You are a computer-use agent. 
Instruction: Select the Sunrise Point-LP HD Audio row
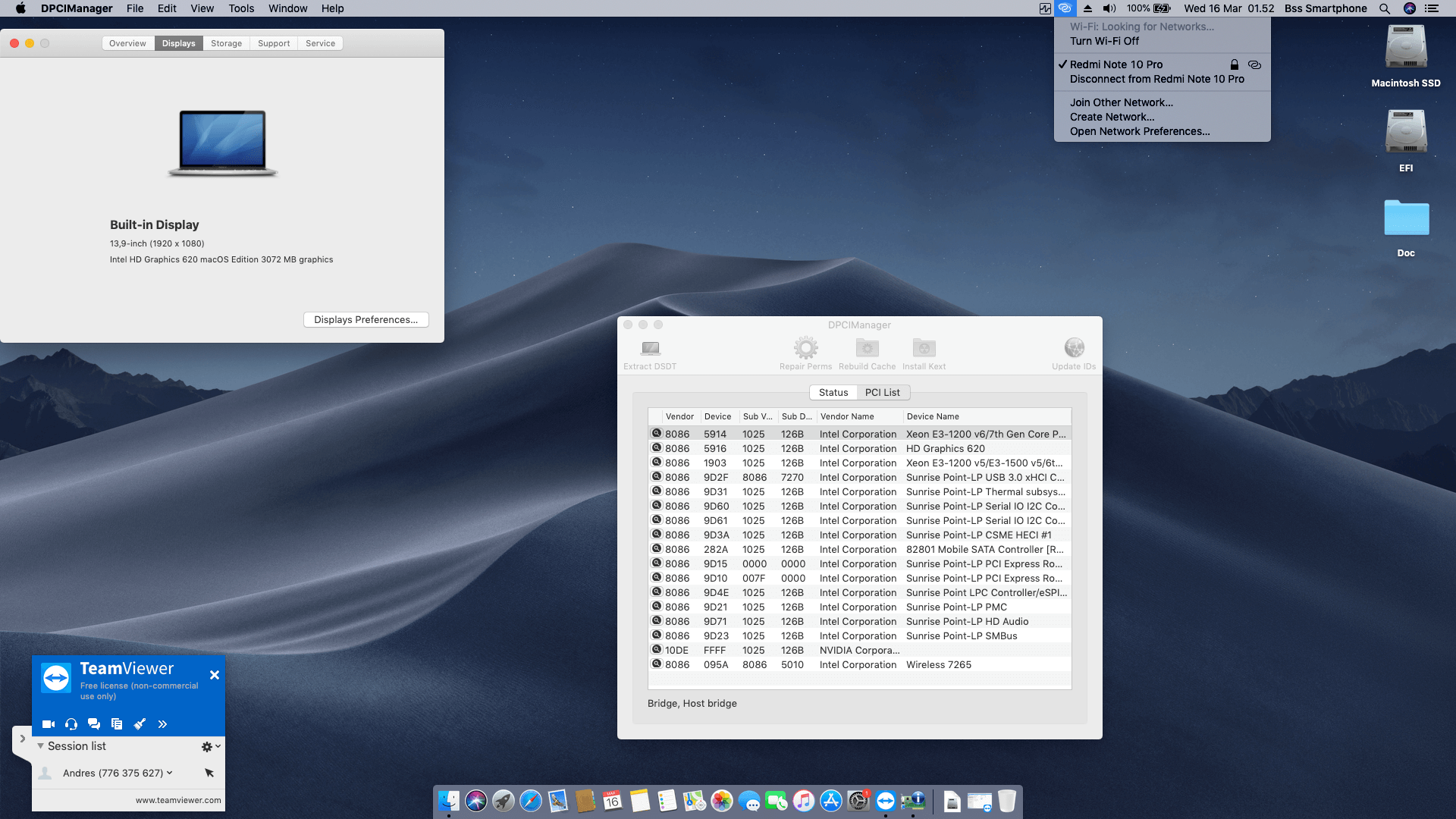[x=859, y=621]
